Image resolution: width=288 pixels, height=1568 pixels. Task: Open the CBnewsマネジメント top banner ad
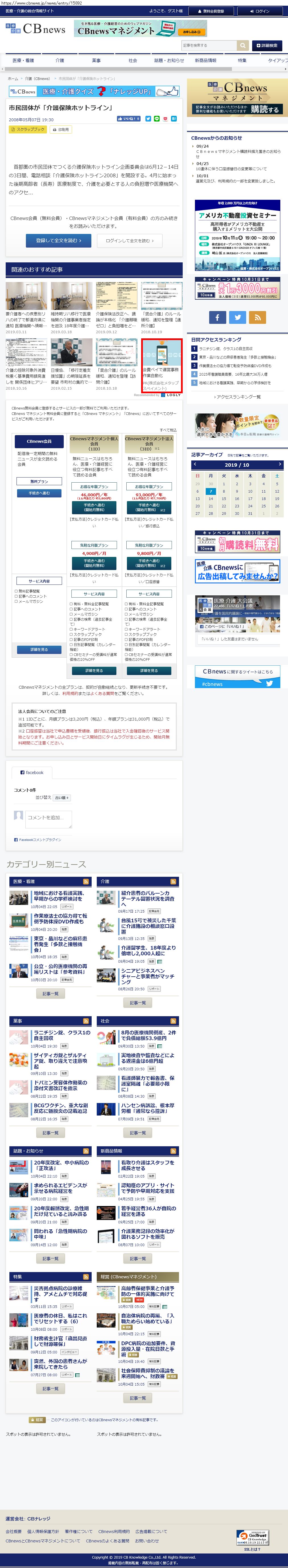click(141, 29)
